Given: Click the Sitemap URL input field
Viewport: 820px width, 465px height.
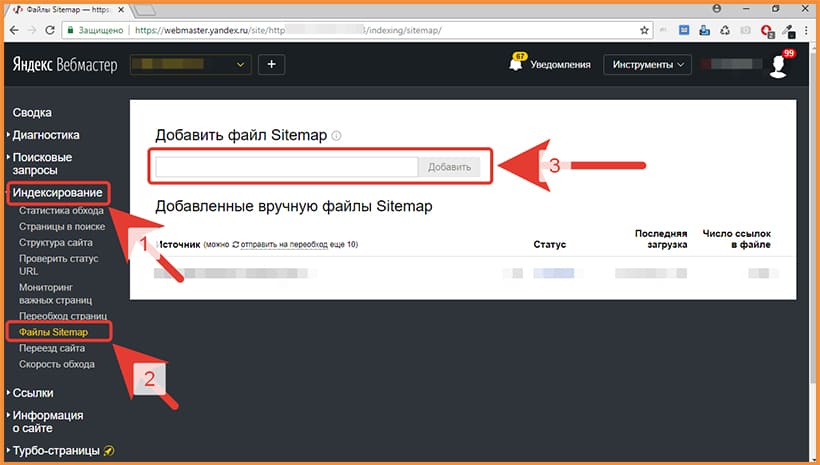Looking at the screenshot, I should (x=287, y=167).
